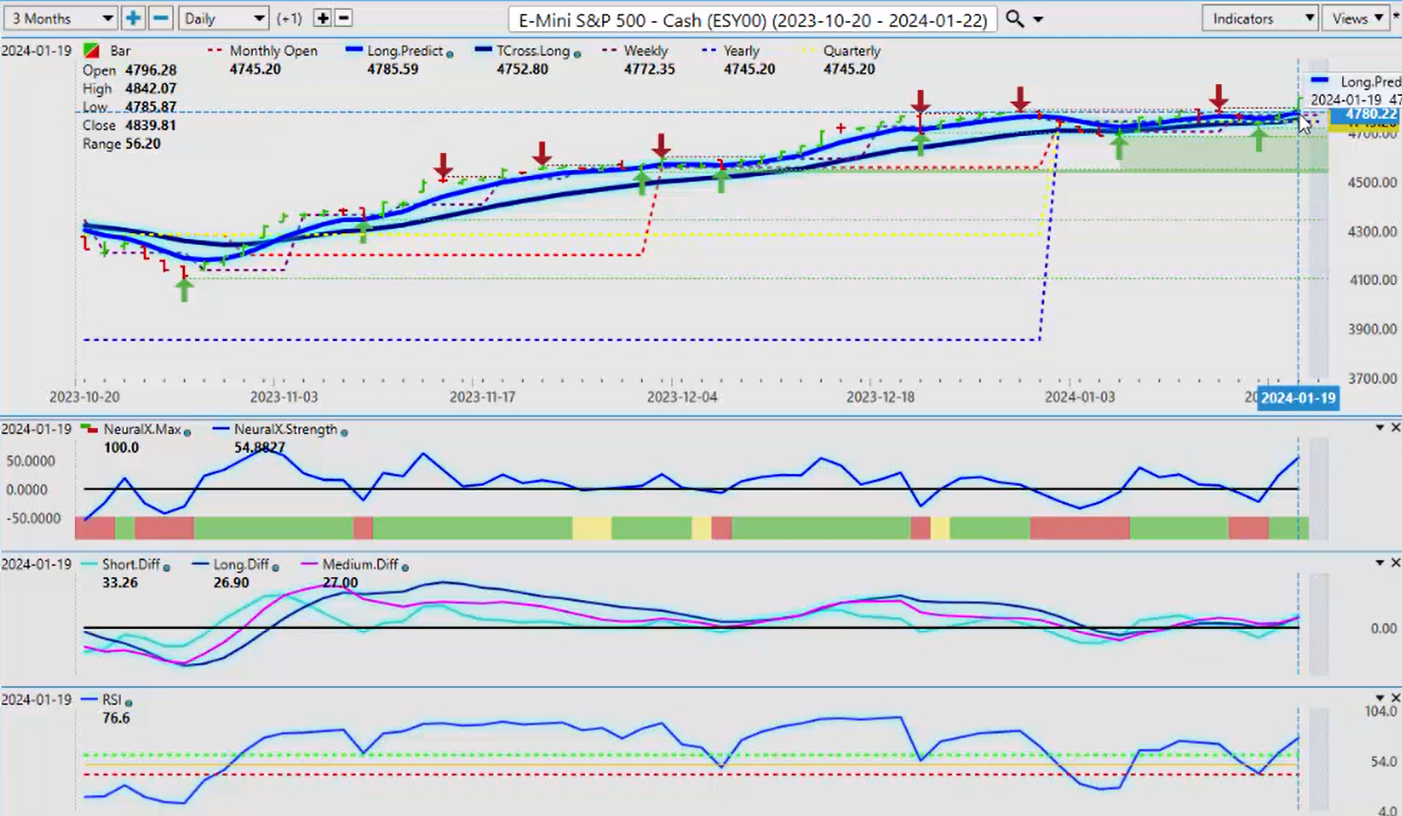Click the 2023-11-03 date axis label
The image size is (1402, 816).
click(x=283, y=397)
